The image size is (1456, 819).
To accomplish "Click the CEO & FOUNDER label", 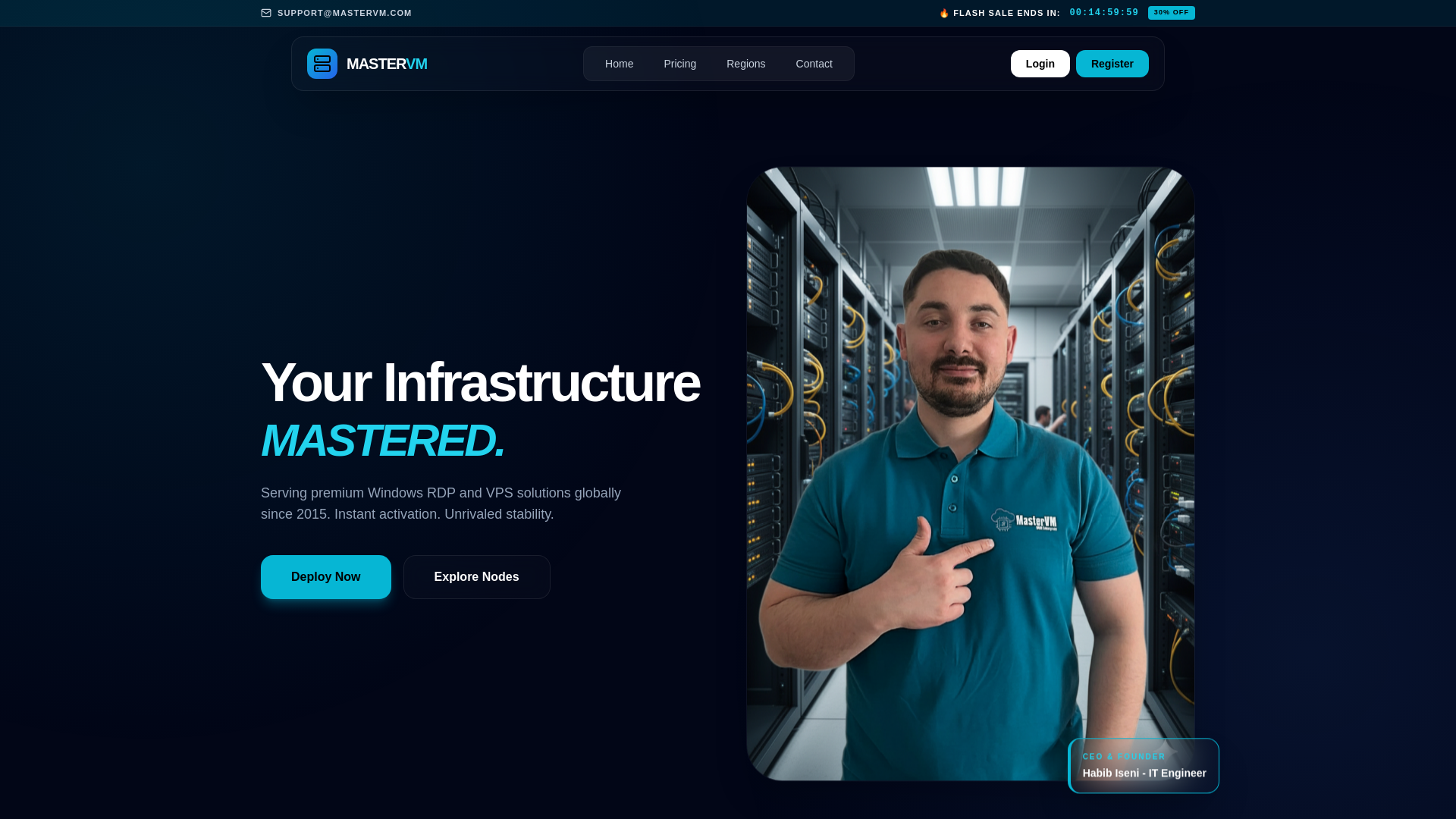I will 1124,757.
